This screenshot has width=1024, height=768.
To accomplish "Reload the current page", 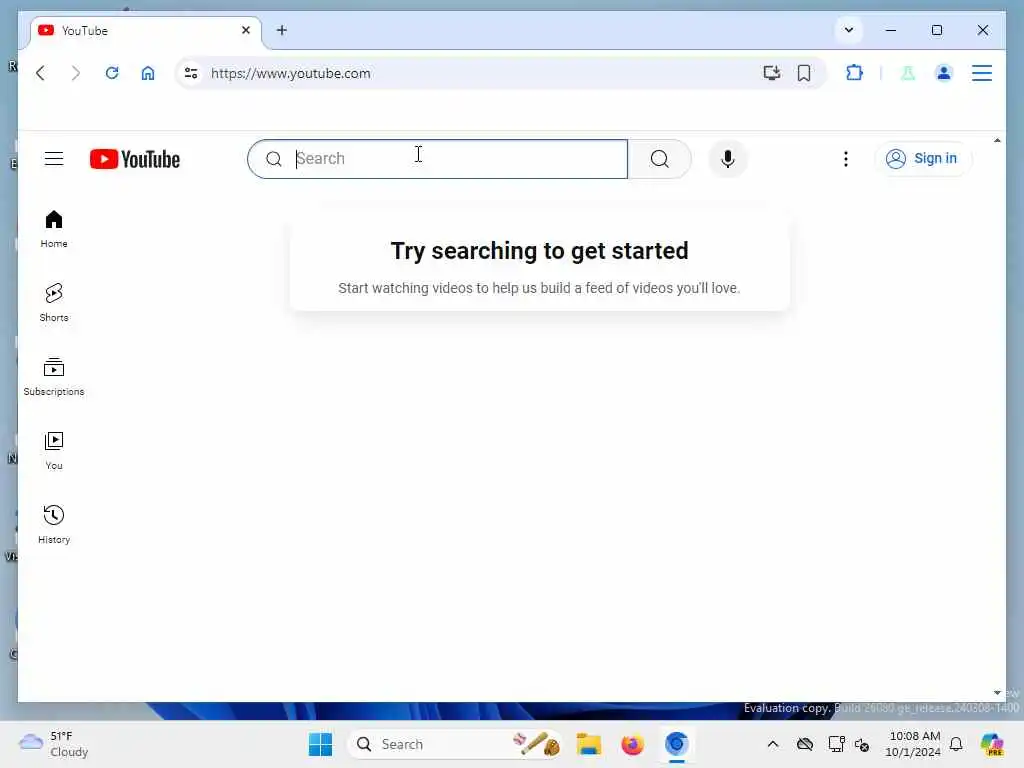I will point(112,73).
